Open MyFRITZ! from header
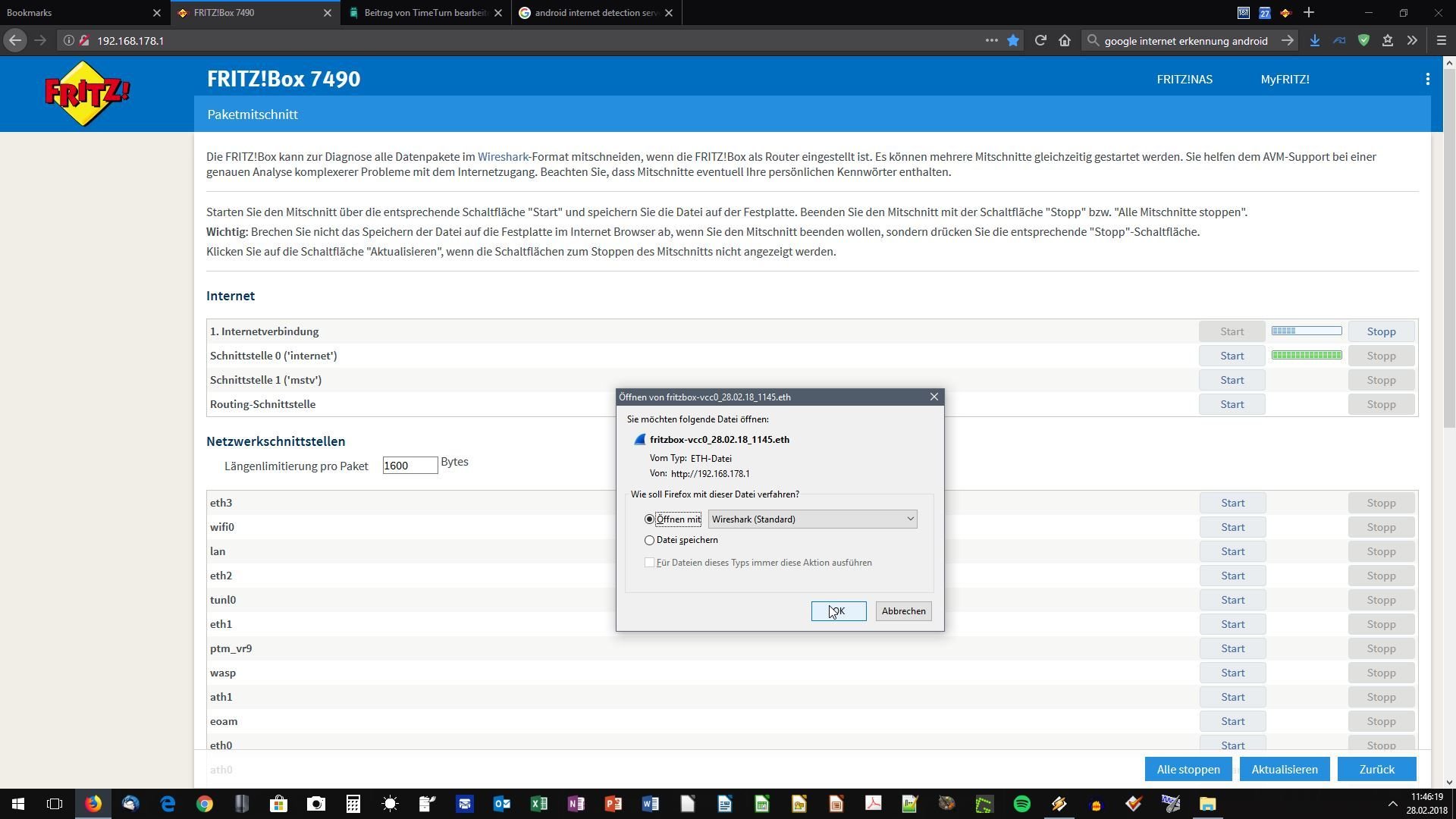This screenshot has width=1456, height=819. [x=1285, y=79]
